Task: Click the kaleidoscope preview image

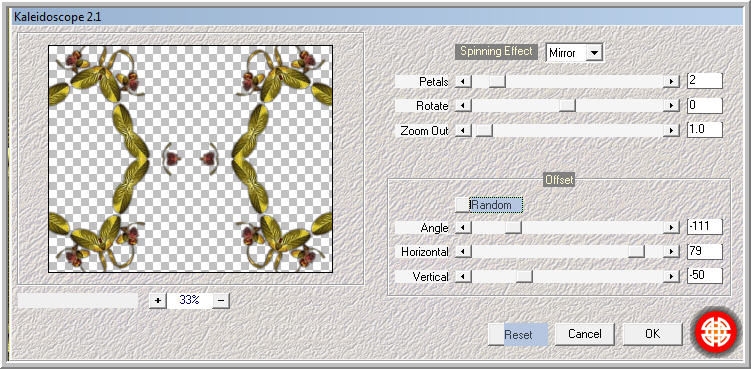Action: pos(191,159)
